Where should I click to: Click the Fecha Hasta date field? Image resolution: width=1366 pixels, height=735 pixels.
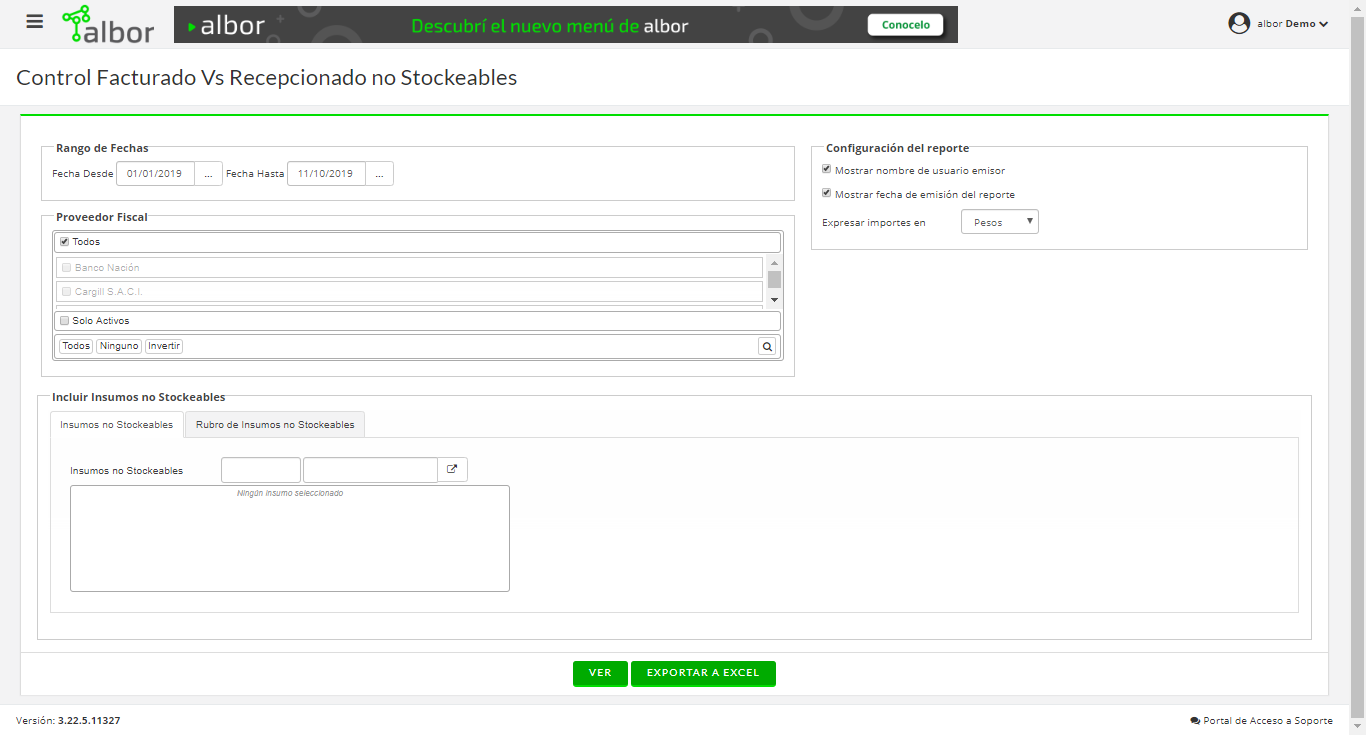point(326,174)
